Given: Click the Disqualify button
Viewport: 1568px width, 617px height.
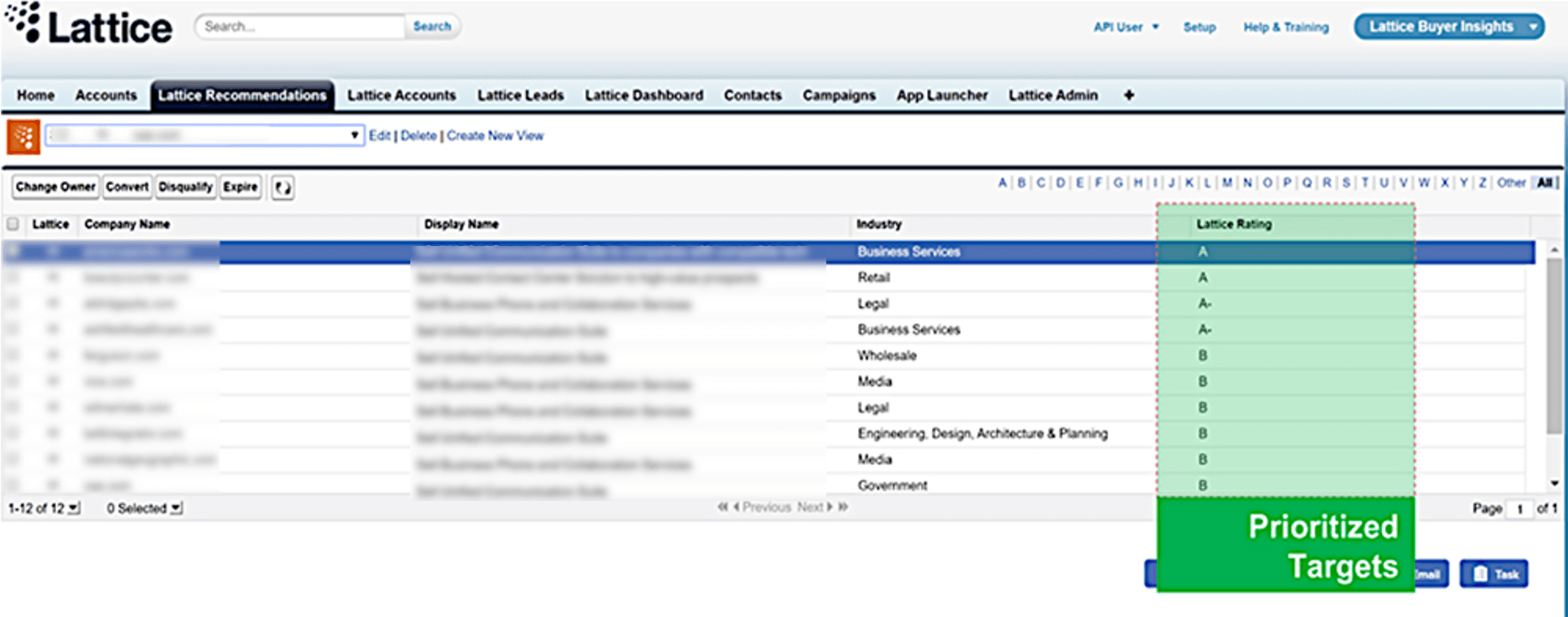Looking at the screenshot, I should pos(185,187).
